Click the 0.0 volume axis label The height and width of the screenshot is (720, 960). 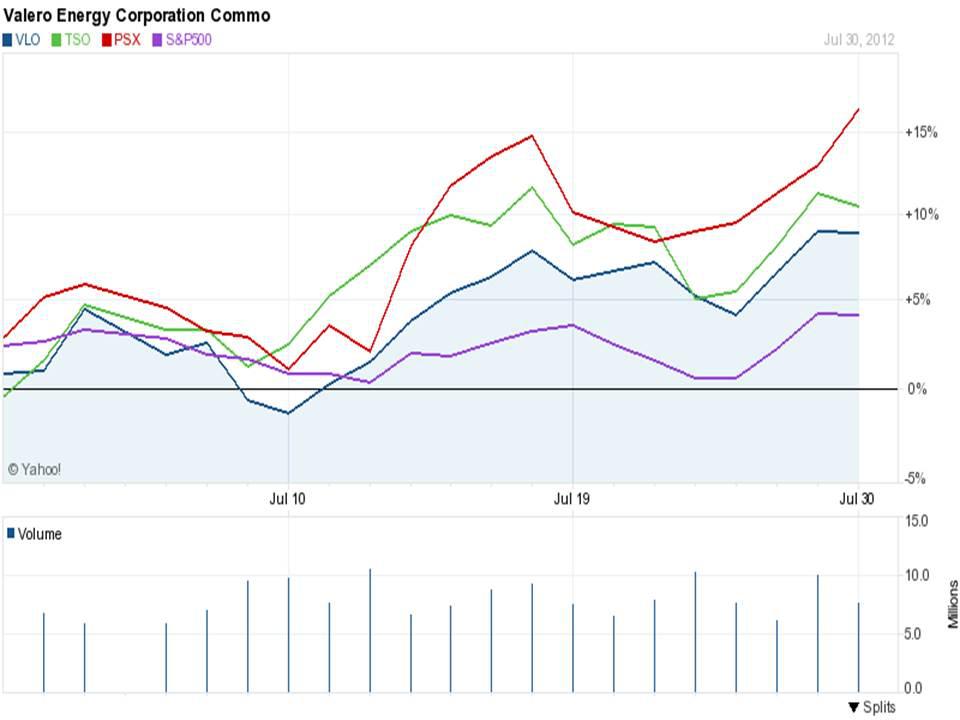(x=913, y=688)
